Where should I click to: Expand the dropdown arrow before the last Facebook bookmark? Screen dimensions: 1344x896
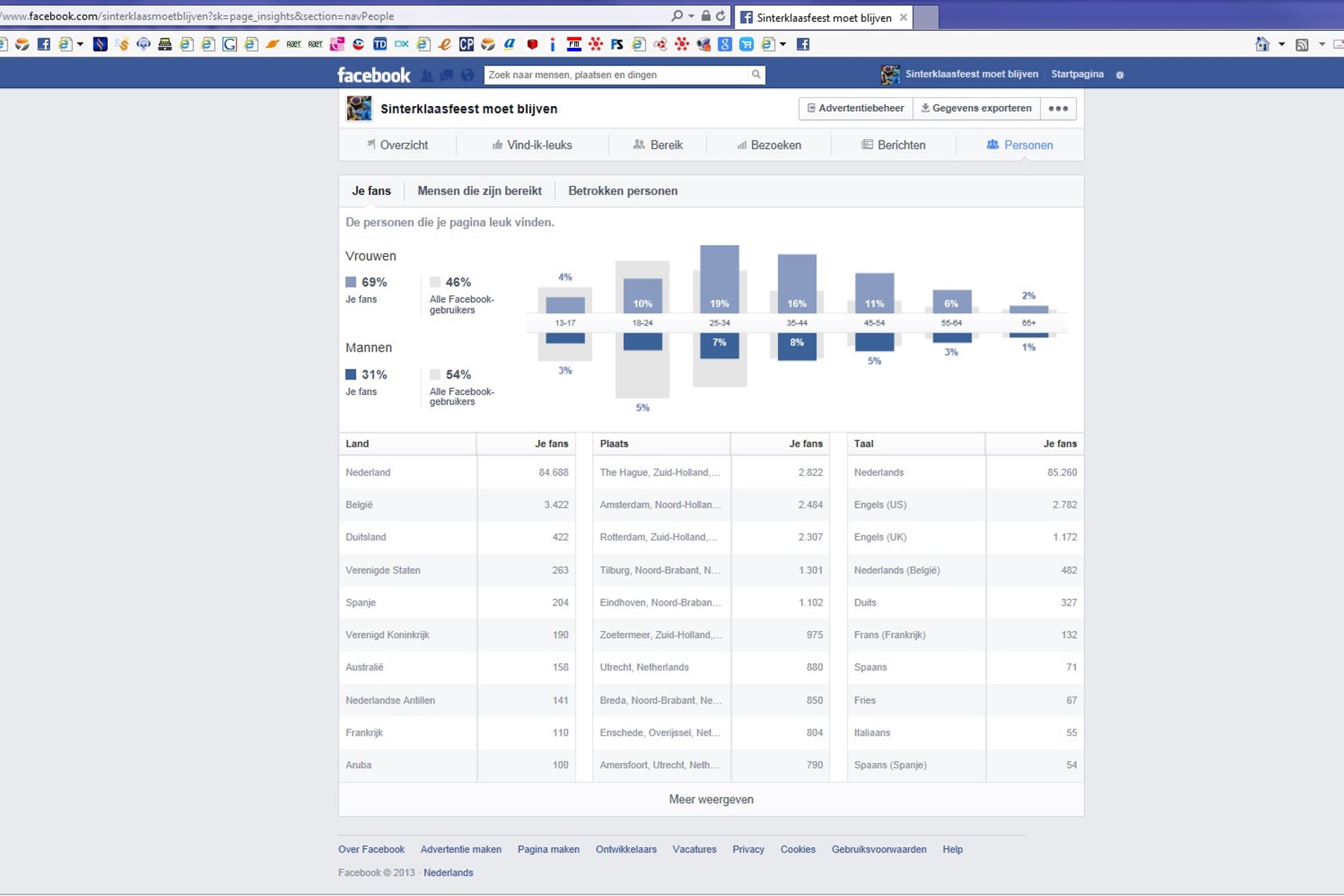(783, 44)
